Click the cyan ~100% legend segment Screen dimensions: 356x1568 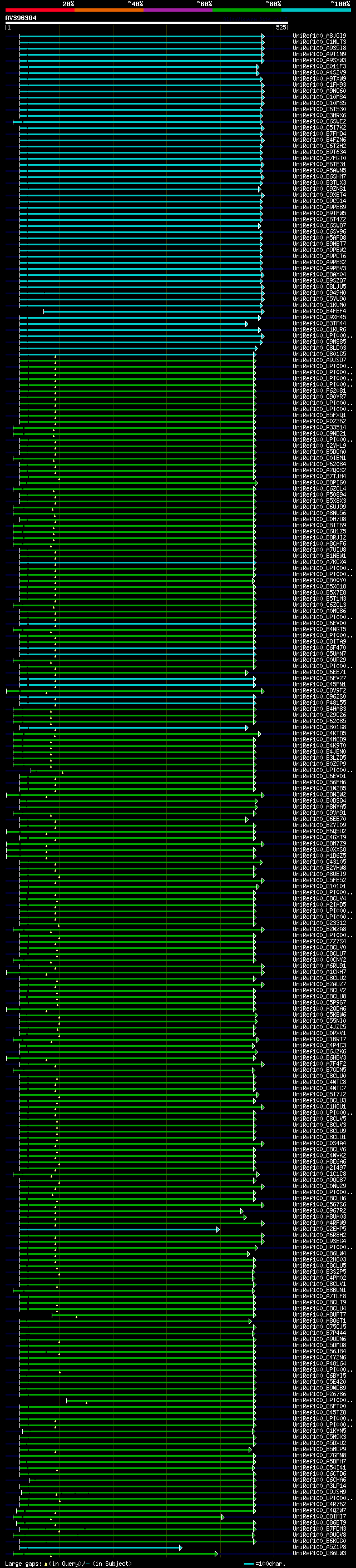[315, 10]
